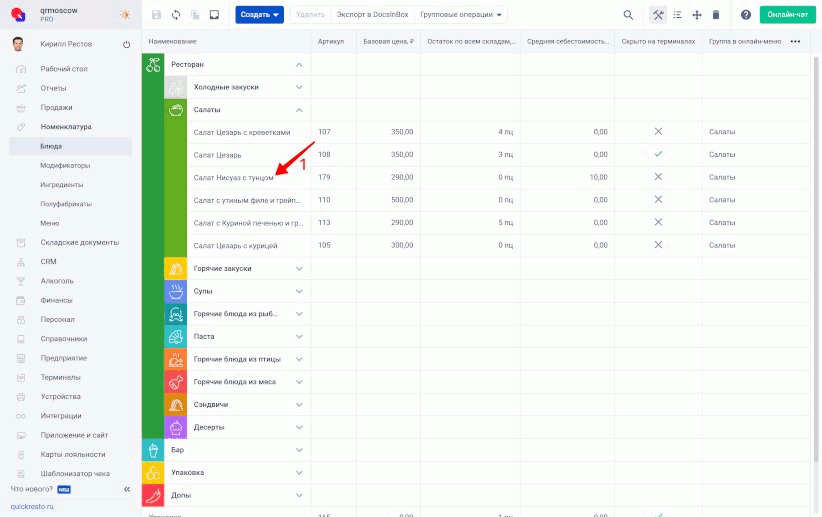
Task: Sort by Наименование column header
Action: pos(172,41)
